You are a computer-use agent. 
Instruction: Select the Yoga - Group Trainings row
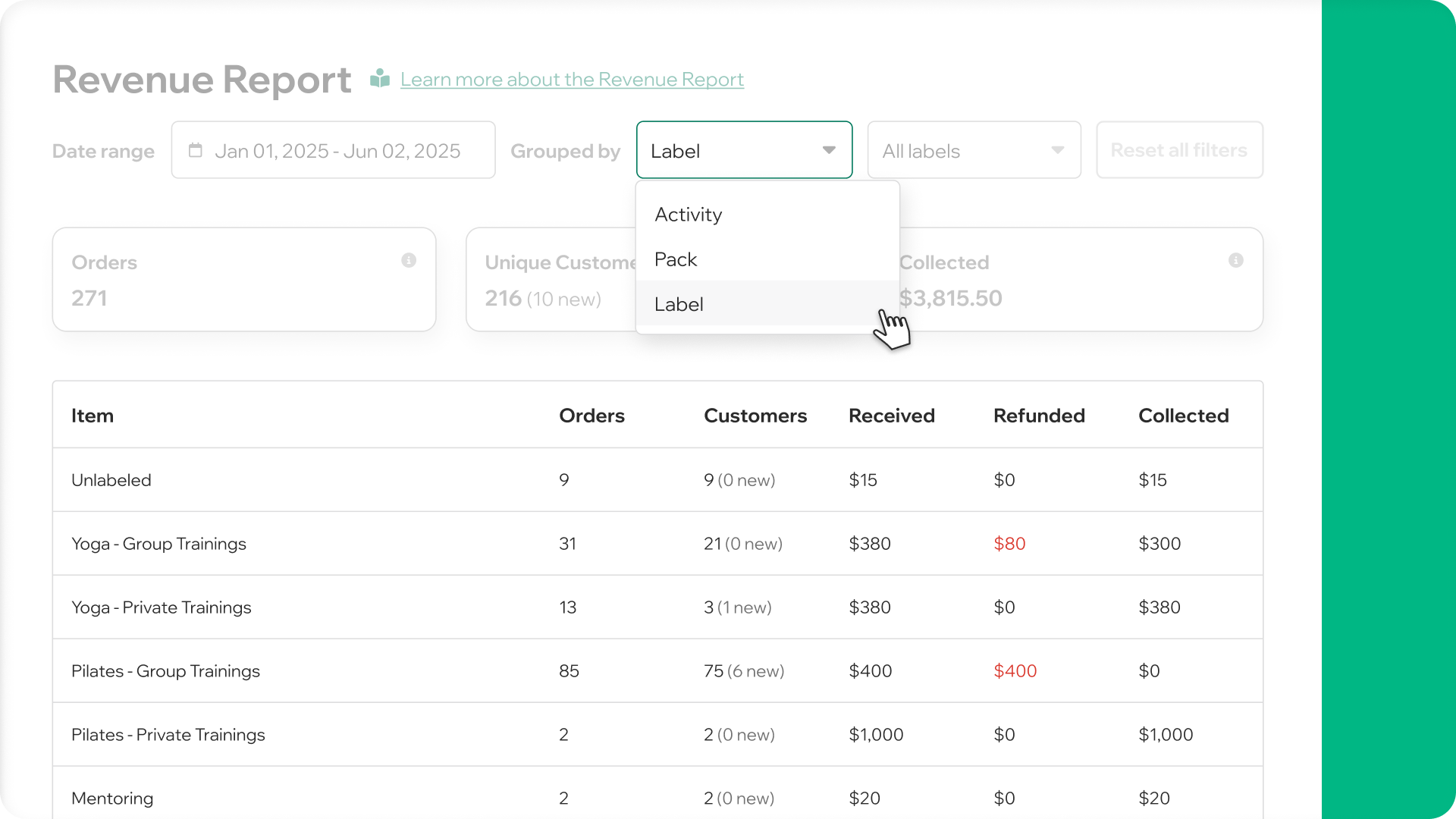(x=158, y=544)
